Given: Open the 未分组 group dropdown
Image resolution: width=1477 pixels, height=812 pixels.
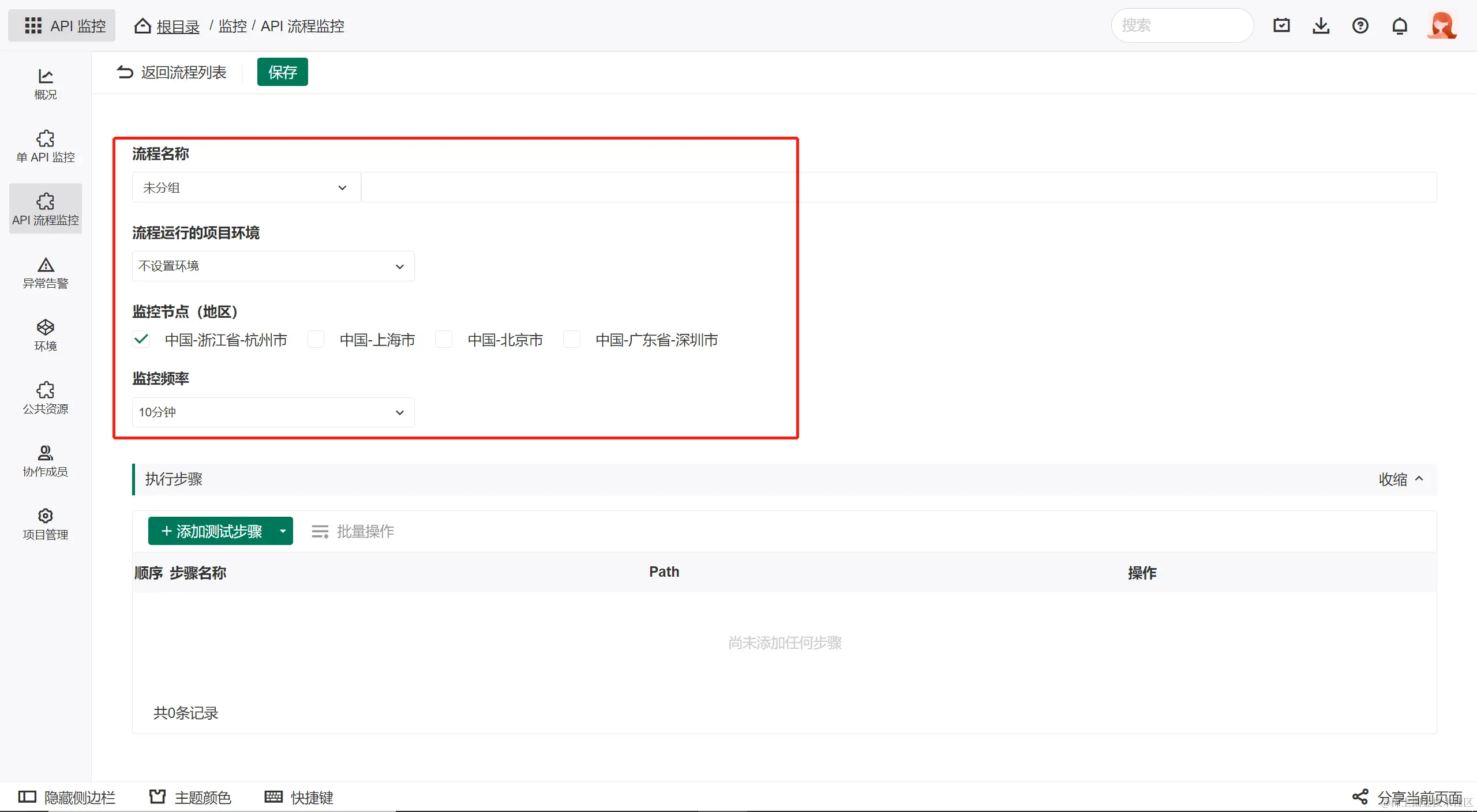Looking at the screenshot, I should (x=246, y=187).
